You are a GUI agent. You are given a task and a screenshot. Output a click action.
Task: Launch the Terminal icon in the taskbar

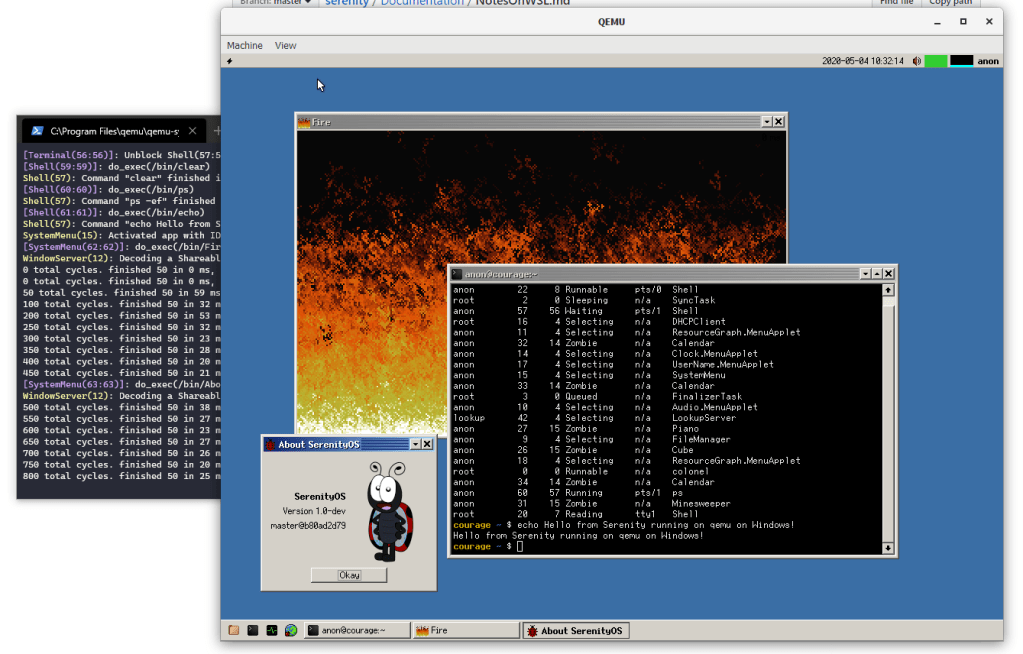pos(253,630)
